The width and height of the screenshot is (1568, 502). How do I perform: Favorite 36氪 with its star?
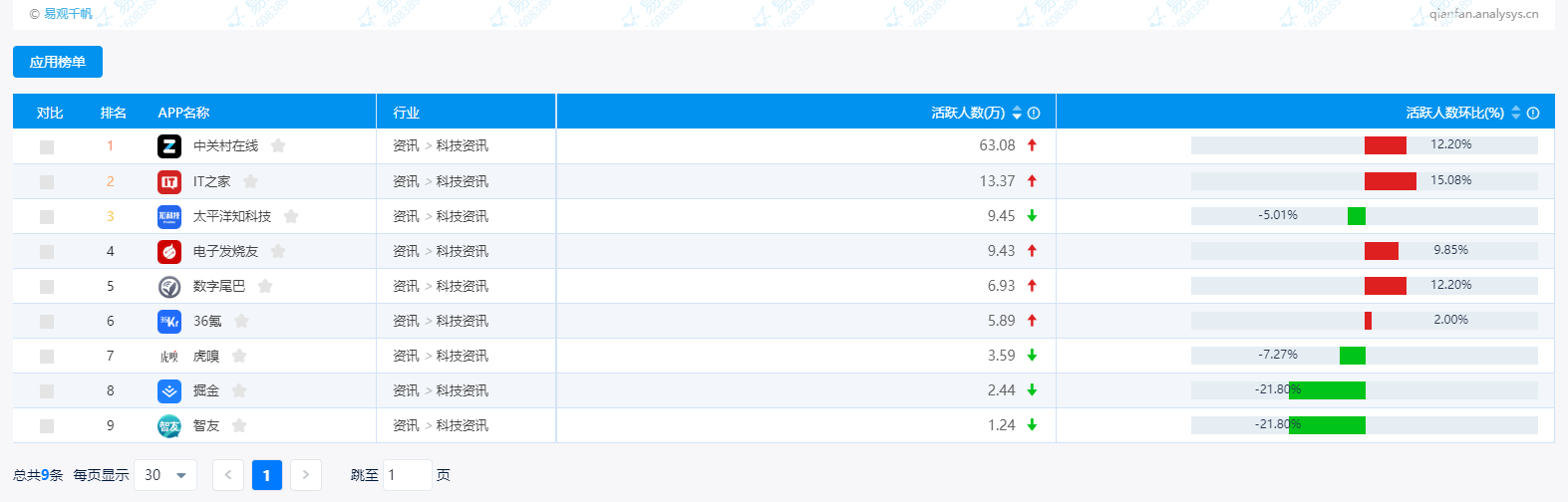coord(241,320)
